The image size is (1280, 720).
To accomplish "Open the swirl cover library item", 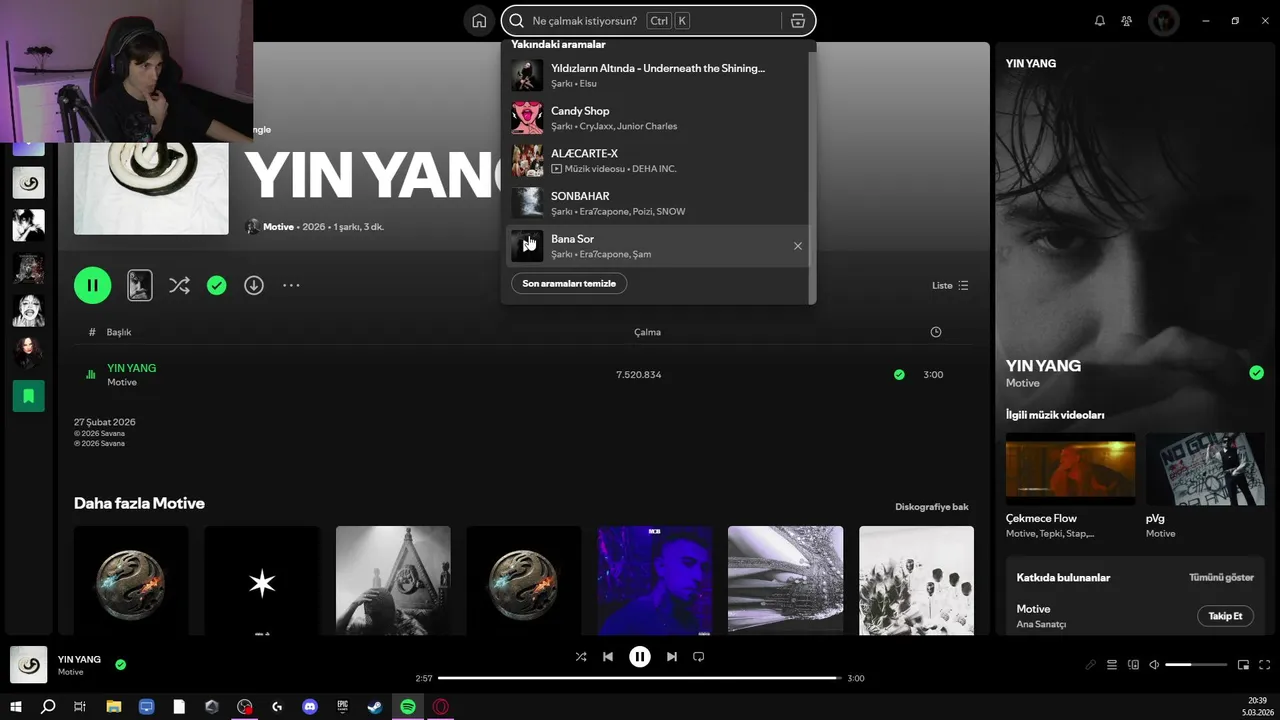I will [x=28, y=182].
